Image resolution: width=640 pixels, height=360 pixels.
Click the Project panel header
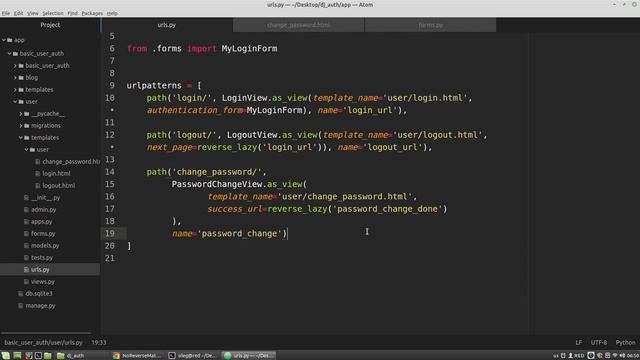[50, 25]
